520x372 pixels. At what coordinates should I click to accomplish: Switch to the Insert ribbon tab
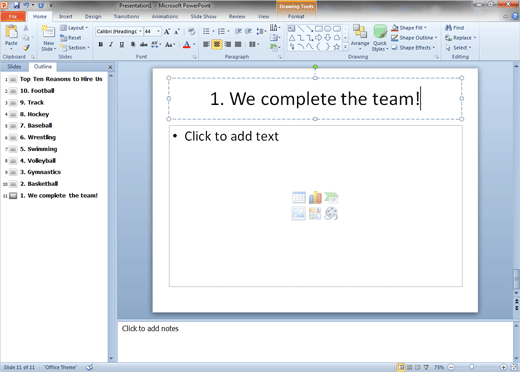(x=65, y=16)
